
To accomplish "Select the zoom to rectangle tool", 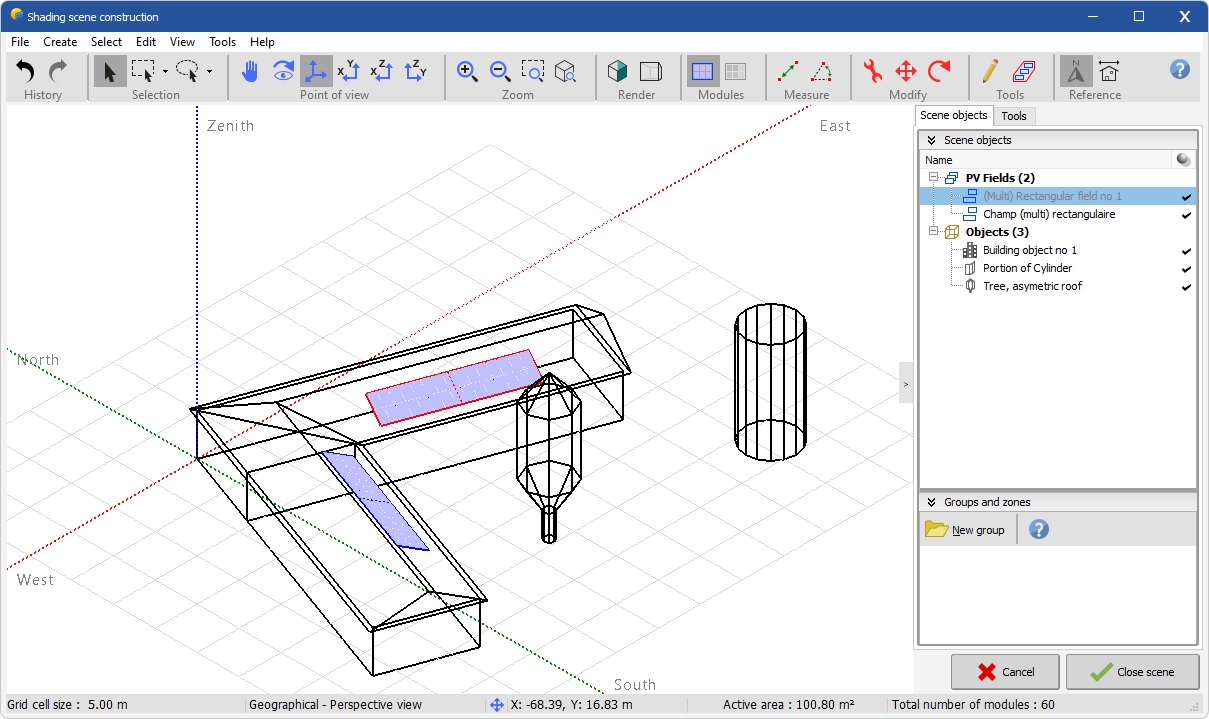I will pos(533,71).
